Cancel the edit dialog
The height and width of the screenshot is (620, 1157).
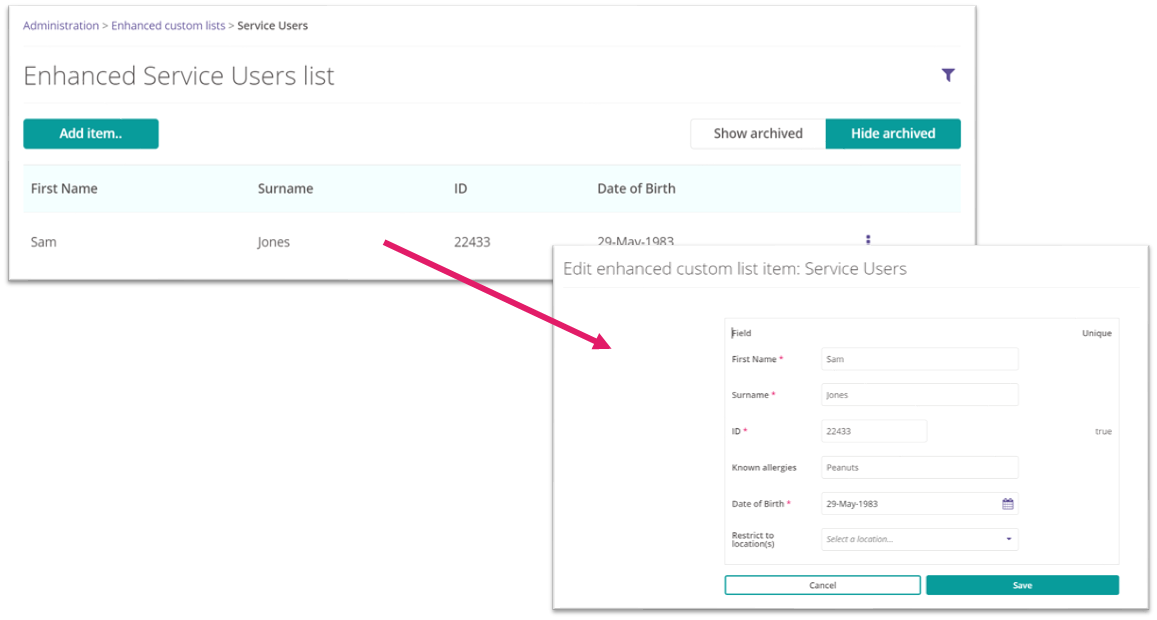(822, 585)
